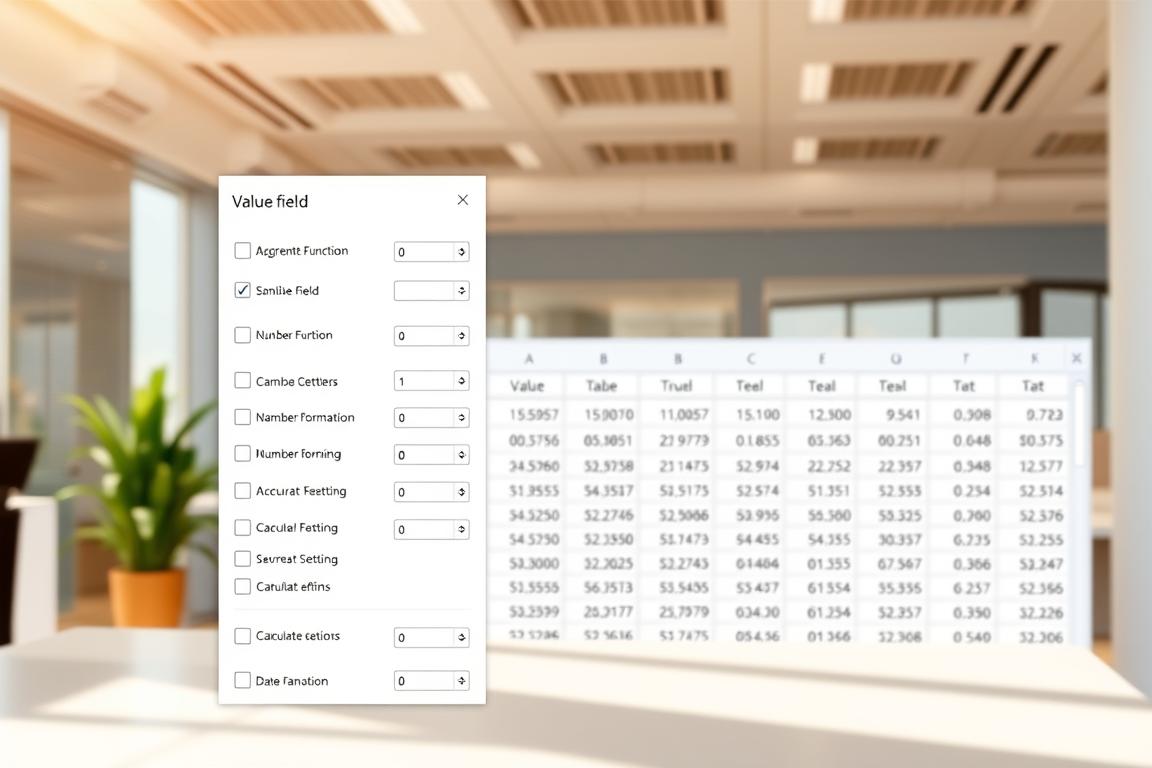This screenshot has width=1152, height=768.
Task: Enable the Date Fanation checkbox
Action: [x=242, y=681]
